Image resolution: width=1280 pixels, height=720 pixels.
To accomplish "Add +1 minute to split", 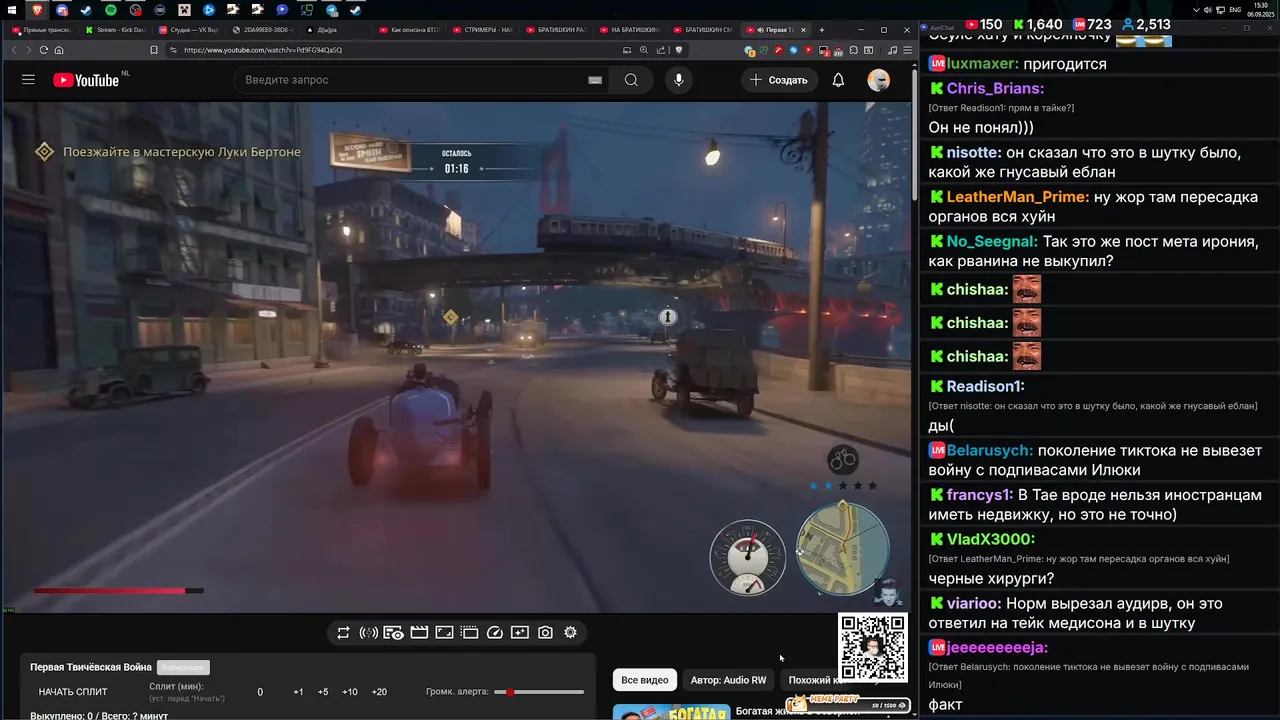I will [x=298, y=692].
